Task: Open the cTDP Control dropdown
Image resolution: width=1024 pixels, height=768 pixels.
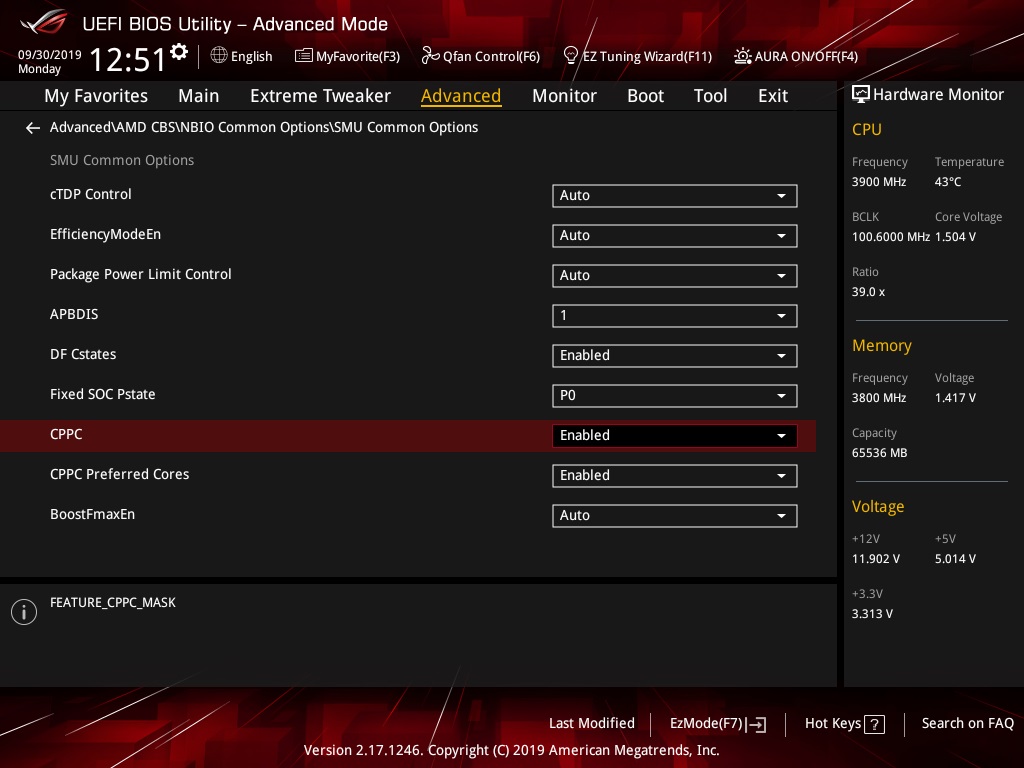Action: 675,196
